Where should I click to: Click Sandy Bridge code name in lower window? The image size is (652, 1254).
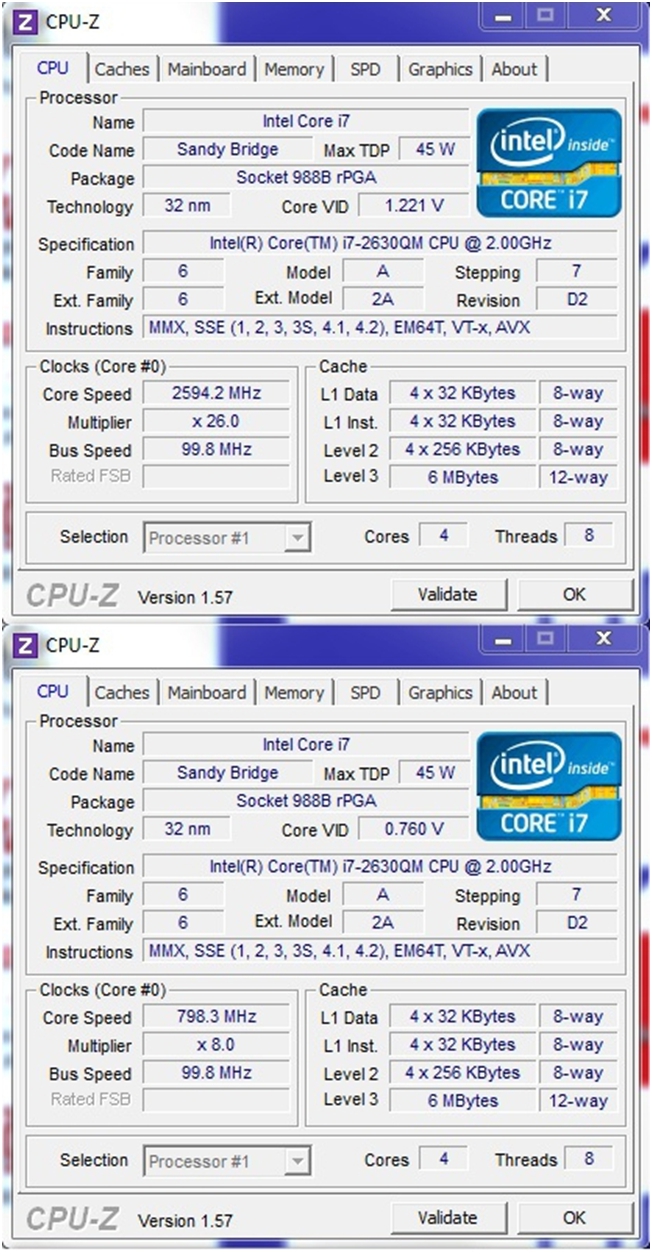click(227, 772)
